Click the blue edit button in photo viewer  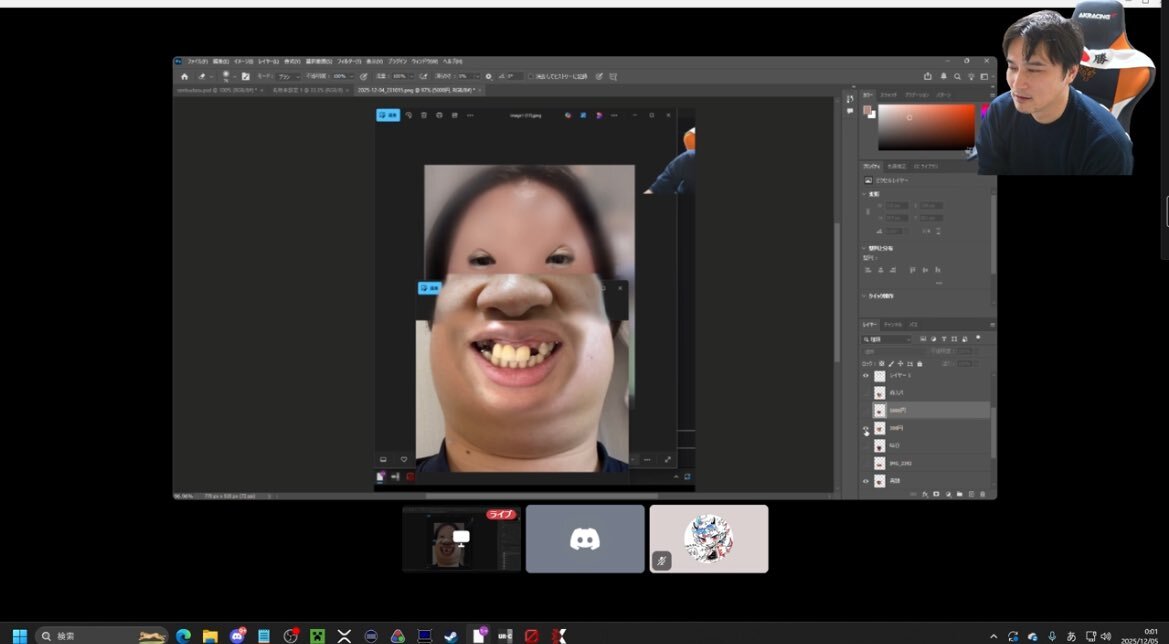coord(388,115)
